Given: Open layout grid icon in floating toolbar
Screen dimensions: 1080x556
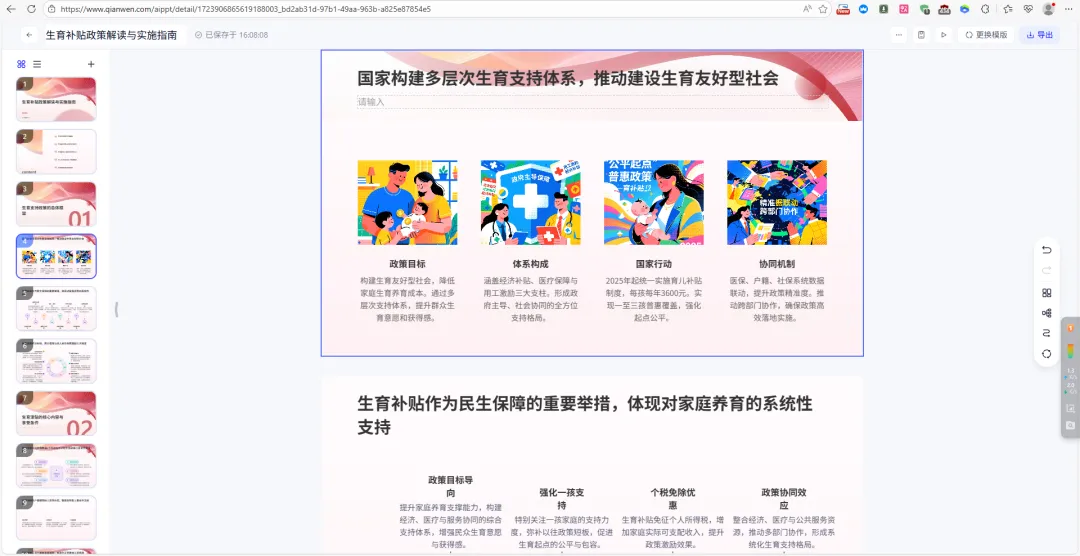Looking at the screenshot, I should [x=1046, y=293].
